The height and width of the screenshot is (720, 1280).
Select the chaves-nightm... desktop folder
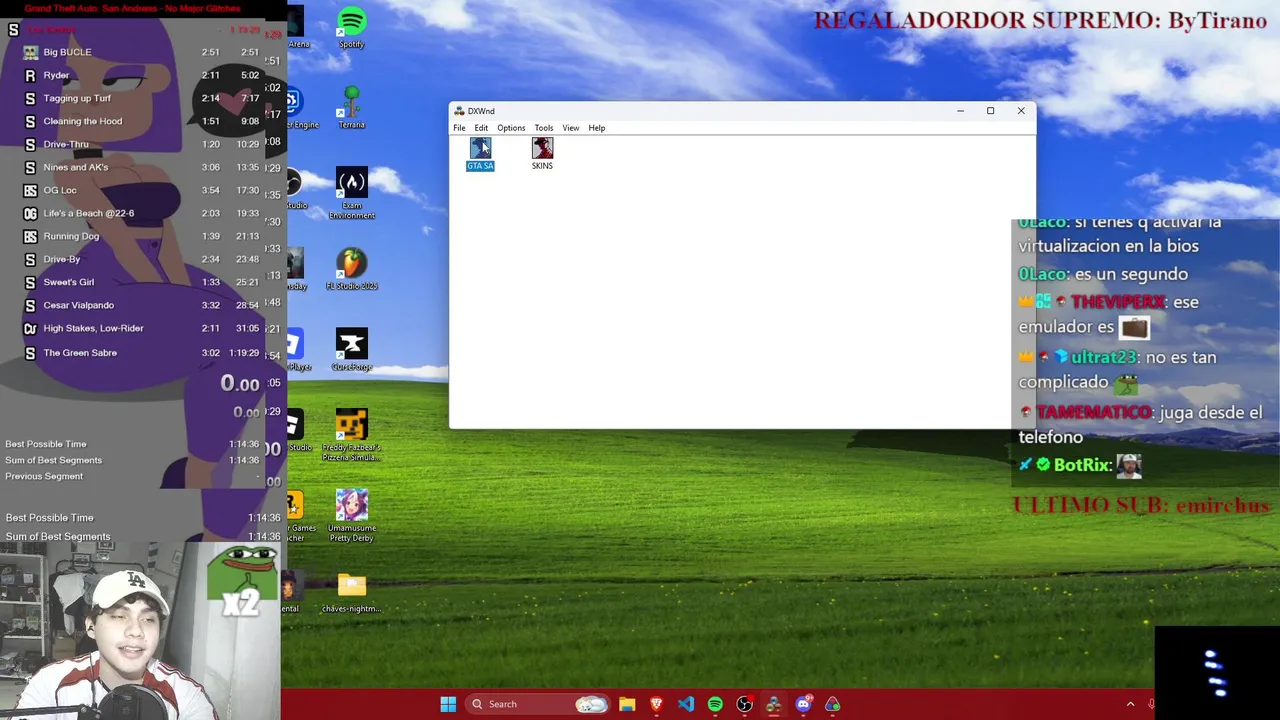(351, 592)
